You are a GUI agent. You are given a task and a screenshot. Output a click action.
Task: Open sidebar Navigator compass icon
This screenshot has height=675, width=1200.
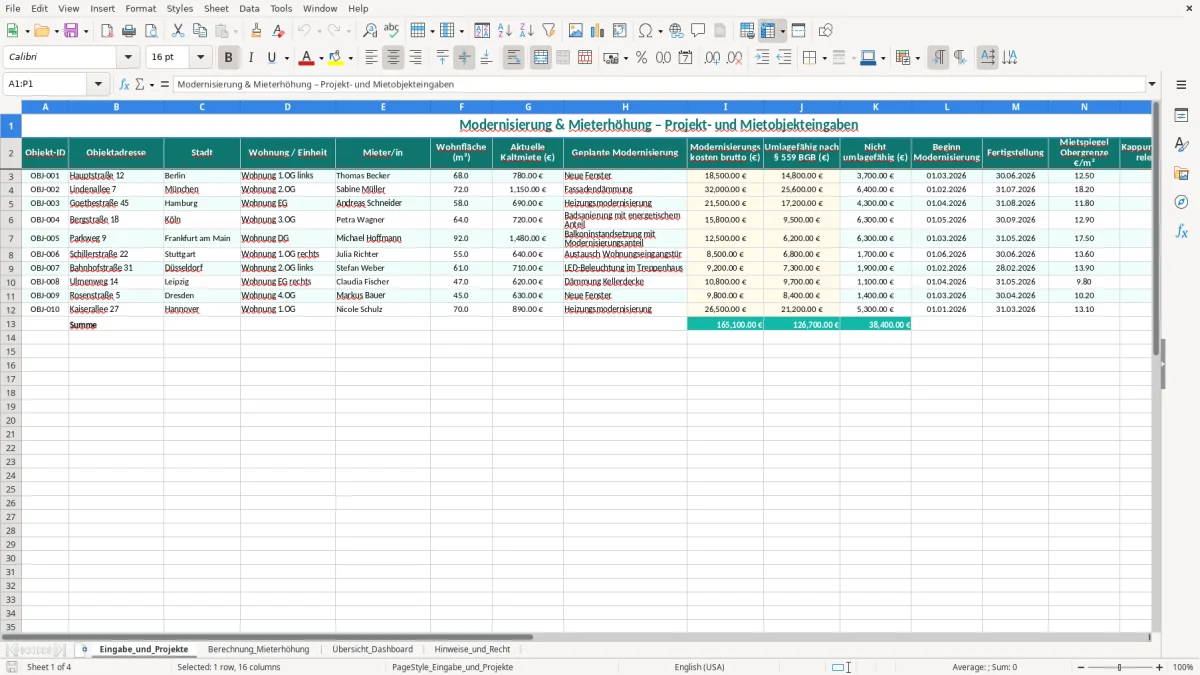1181,202
